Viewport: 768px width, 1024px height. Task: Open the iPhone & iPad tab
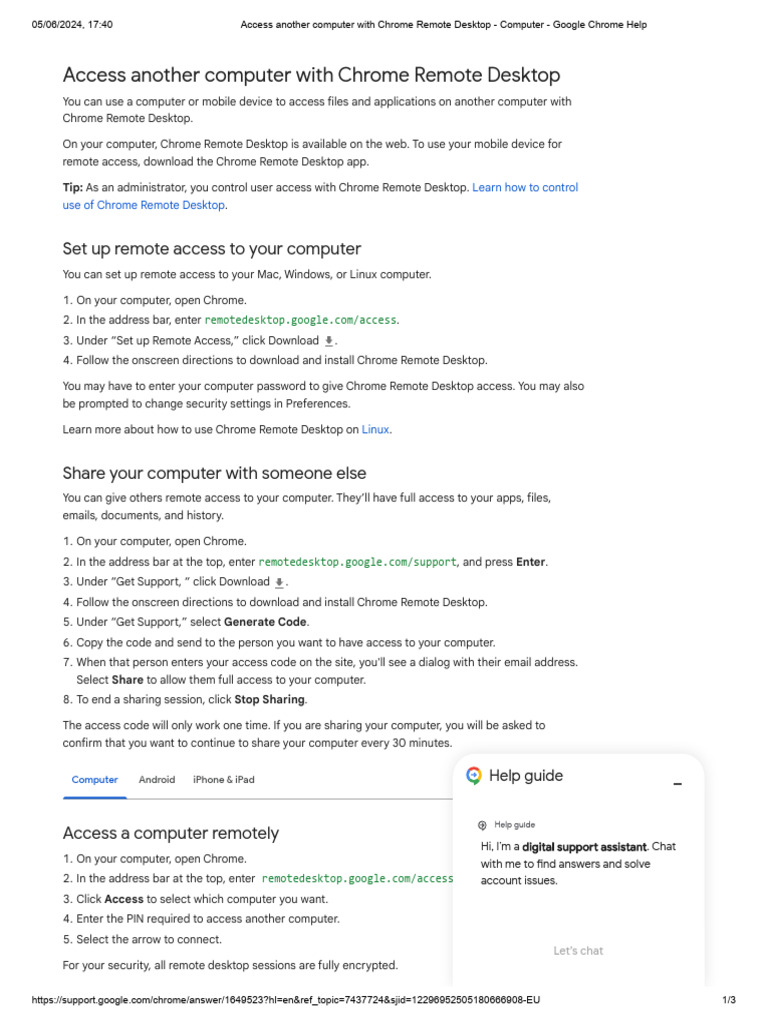click(x=223, y=780)
